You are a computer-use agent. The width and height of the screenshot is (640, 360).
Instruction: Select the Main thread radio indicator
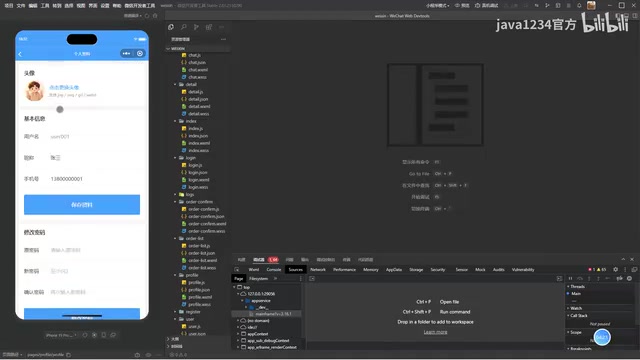[568, 293]
